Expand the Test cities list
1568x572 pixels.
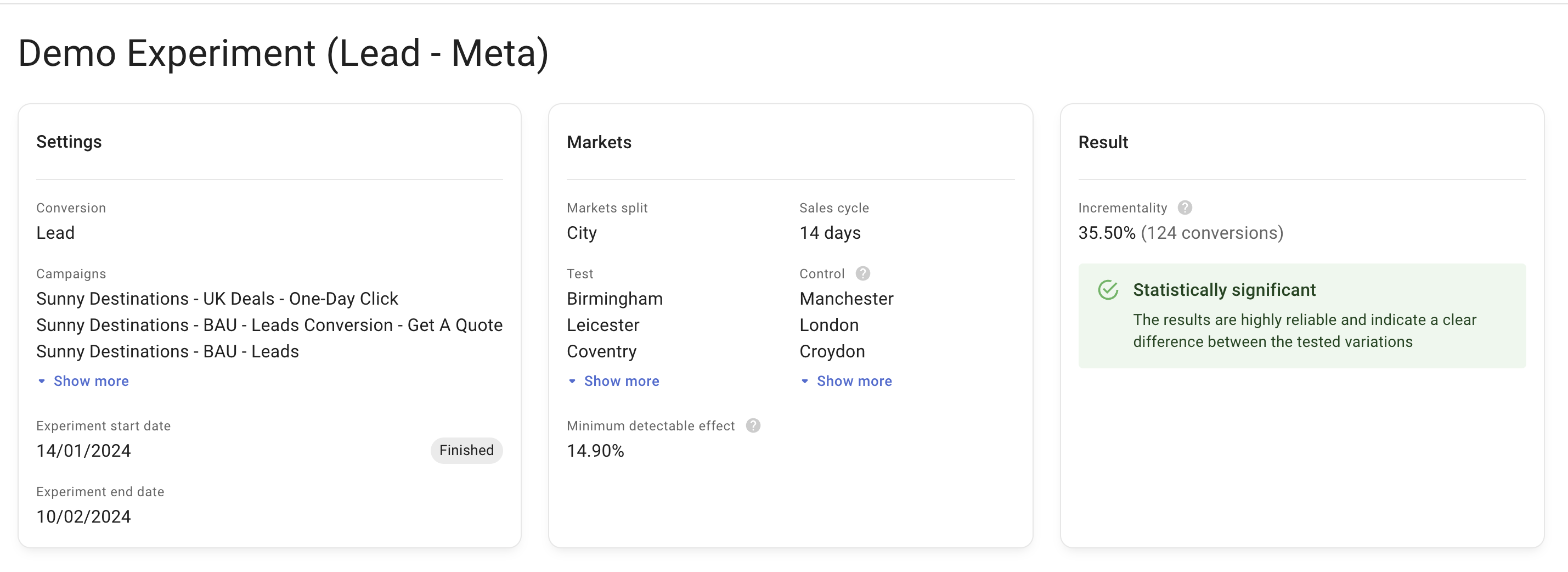[622, 381]
